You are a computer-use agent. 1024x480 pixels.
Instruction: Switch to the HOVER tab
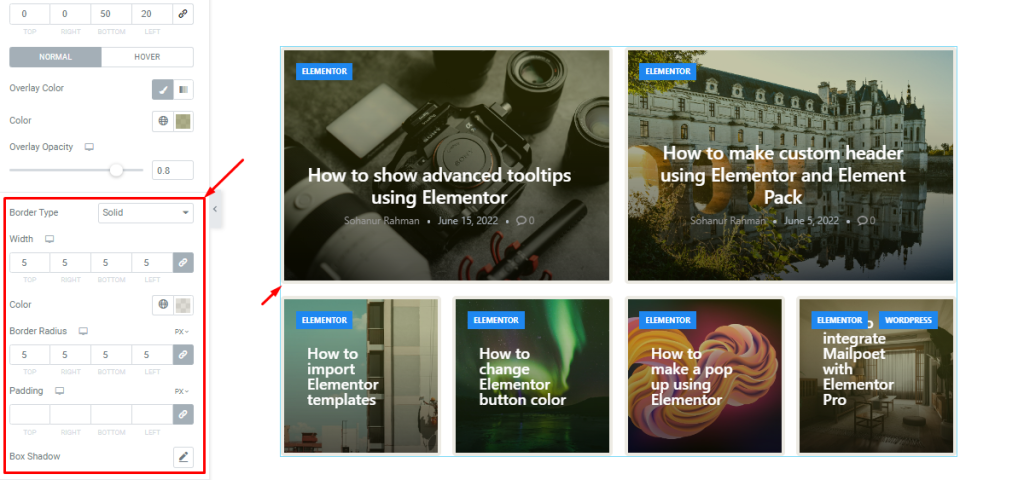point(148,57)
